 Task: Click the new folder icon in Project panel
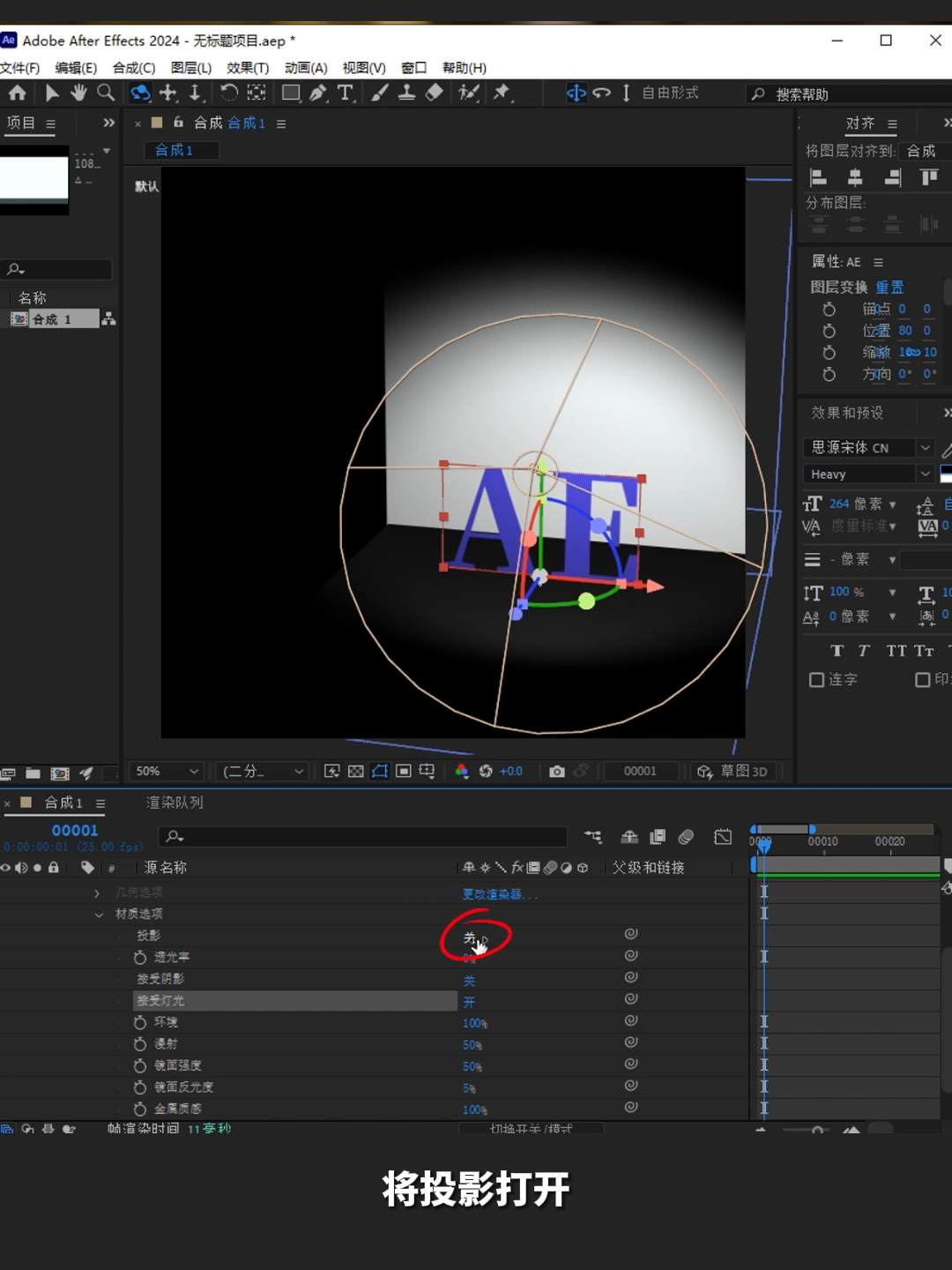pyautogui.click(x=33, y=773)
